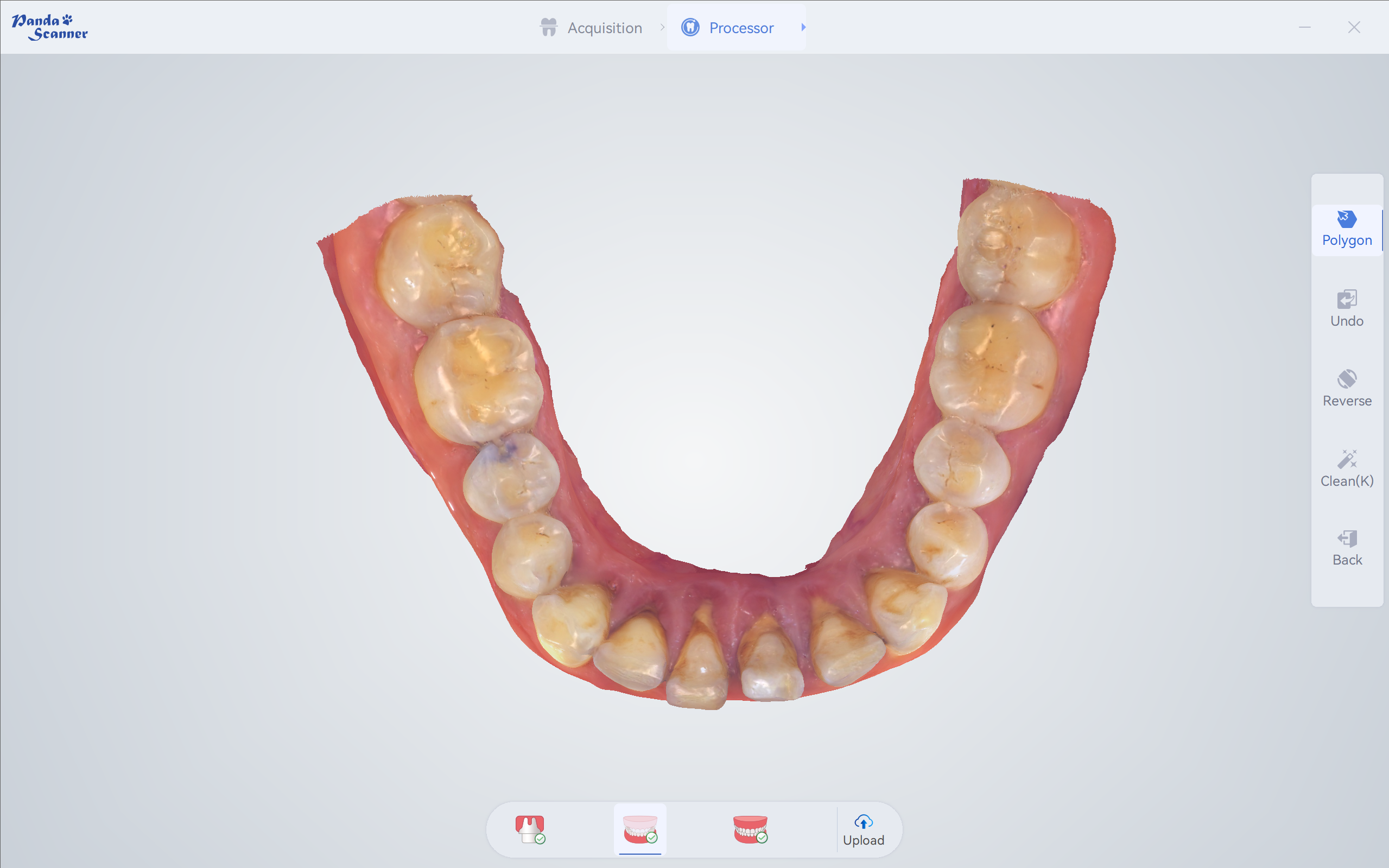Click the Back tool in side panel
The width and height of the screenshot is (1389, 868).
click(1347, 548)
